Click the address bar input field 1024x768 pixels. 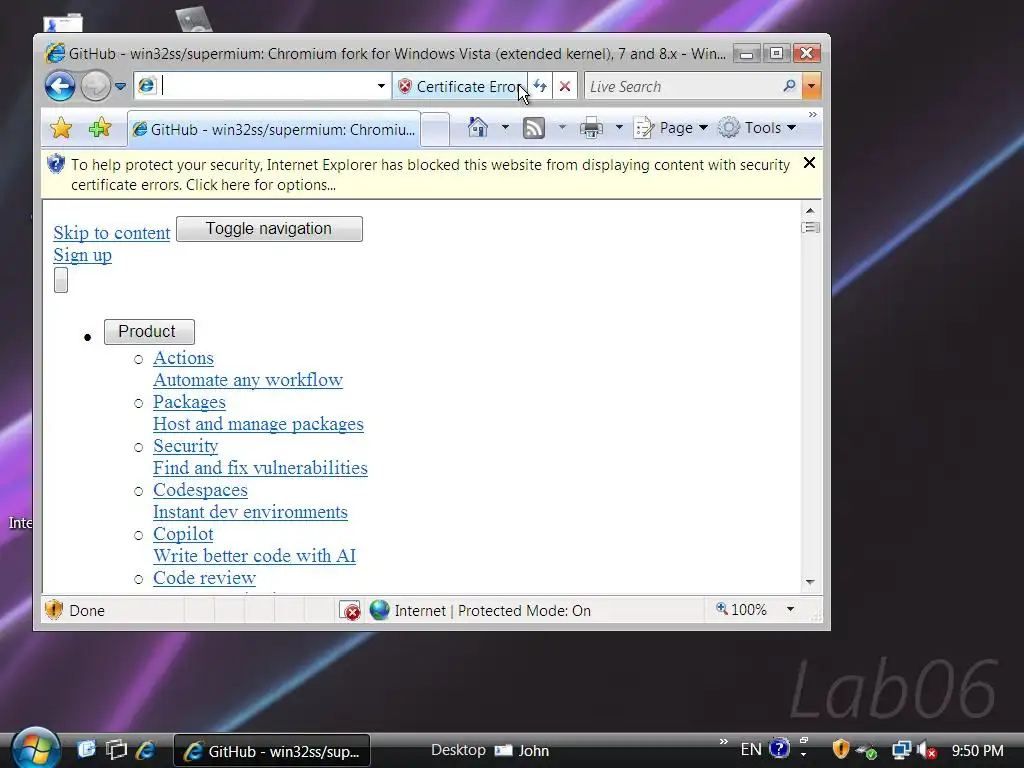[x=263, y=86]
